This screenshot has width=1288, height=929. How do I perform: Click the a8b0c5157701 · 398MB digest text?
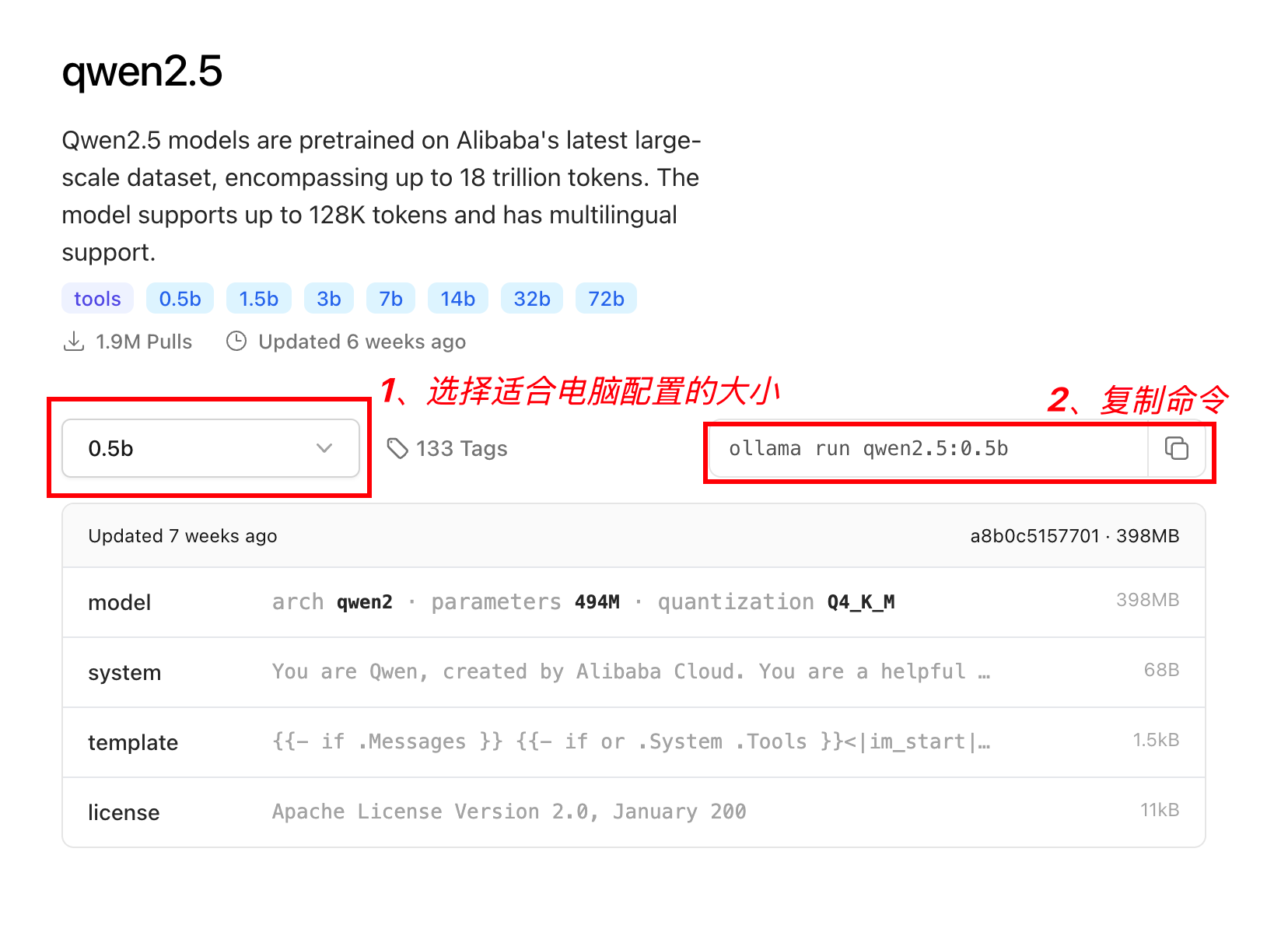1074,536
